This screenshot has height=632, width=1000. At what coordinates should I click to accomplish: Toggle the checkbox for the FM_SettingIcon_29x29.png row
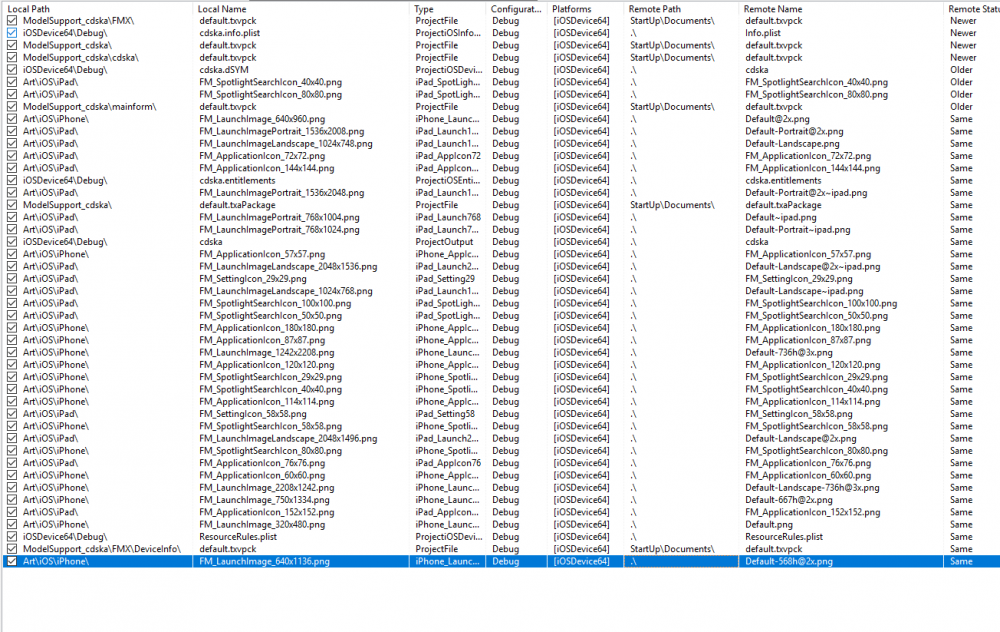[12, 279]
